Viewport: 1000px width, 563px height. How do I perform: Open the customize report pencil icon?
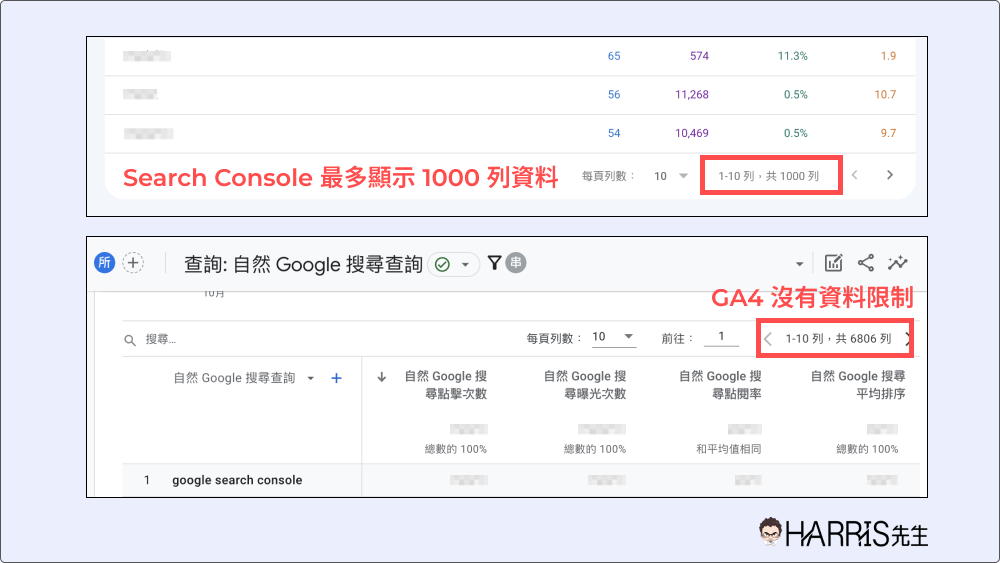pos(833,263)
